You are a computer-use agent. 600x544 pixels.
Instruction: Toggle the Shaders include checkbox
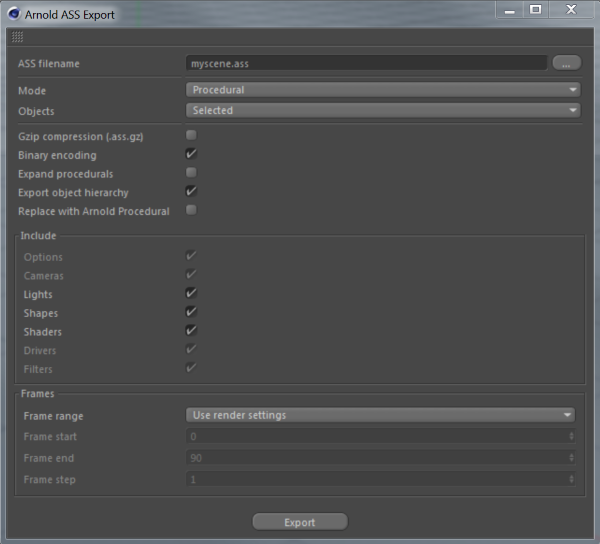point(191,331)
